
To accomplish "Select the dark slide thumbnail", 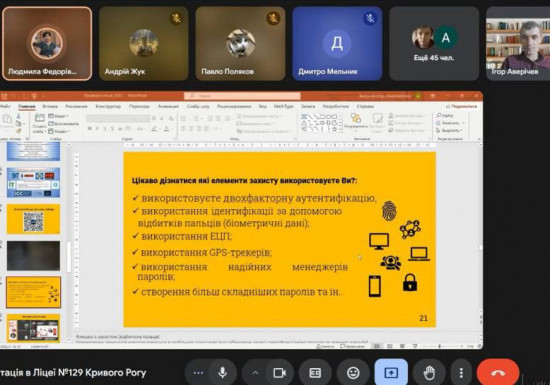I will pyautogui.click(x=33, y=256).
